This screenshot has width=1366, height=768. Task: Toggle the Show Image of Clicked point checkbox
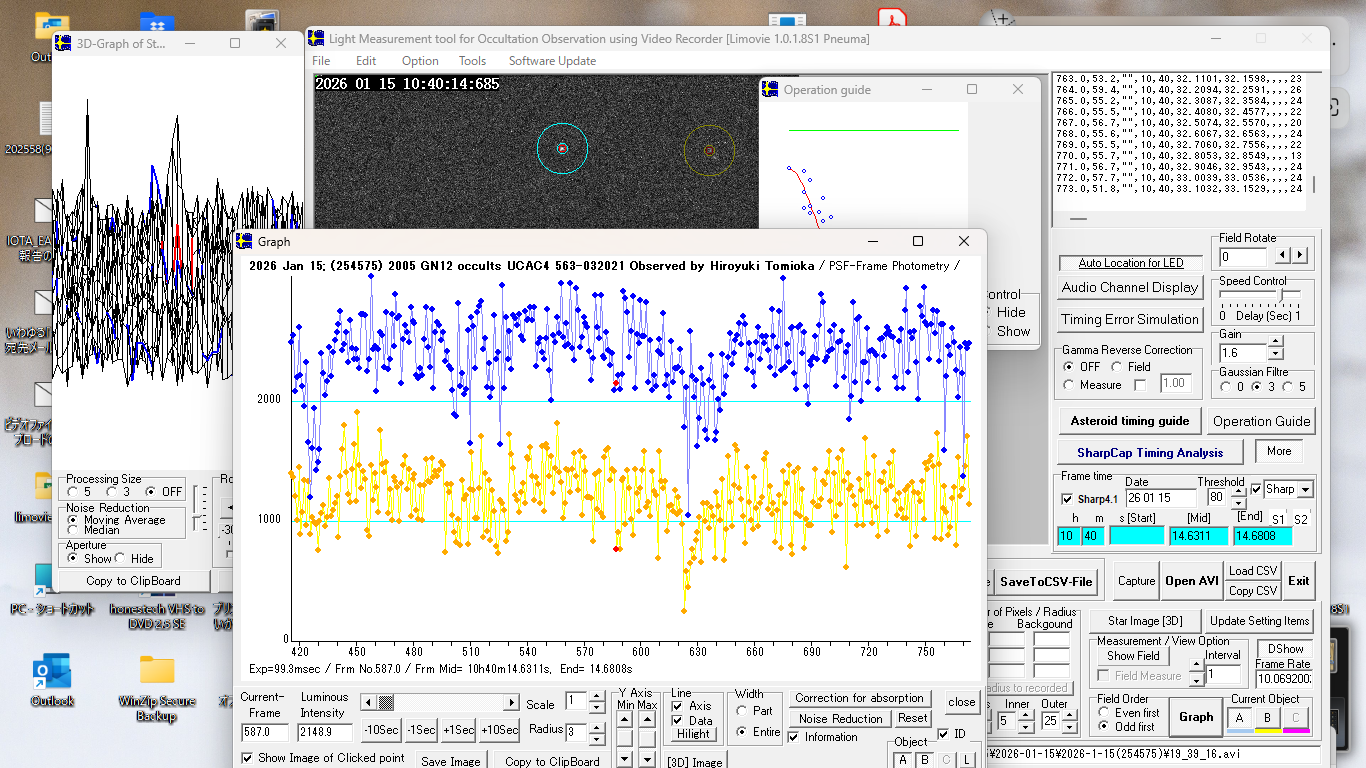pos(248,758)
